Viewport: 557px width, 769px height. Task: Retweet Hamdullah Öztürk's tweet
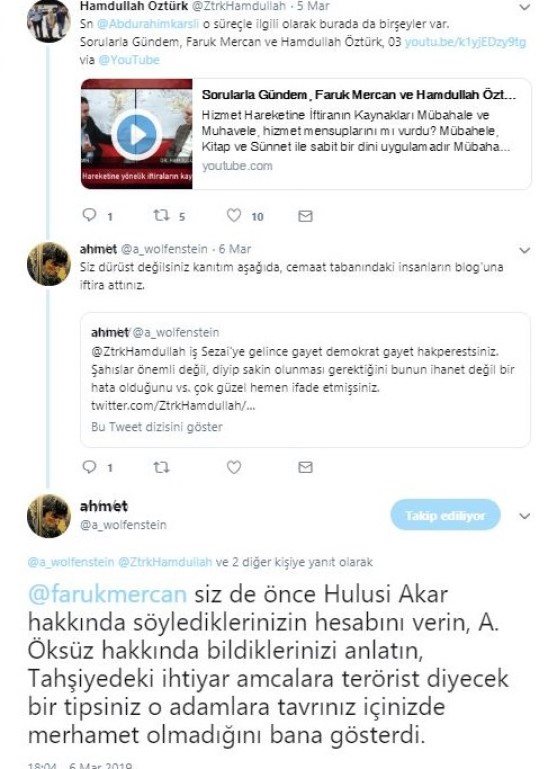click(161, 215)
